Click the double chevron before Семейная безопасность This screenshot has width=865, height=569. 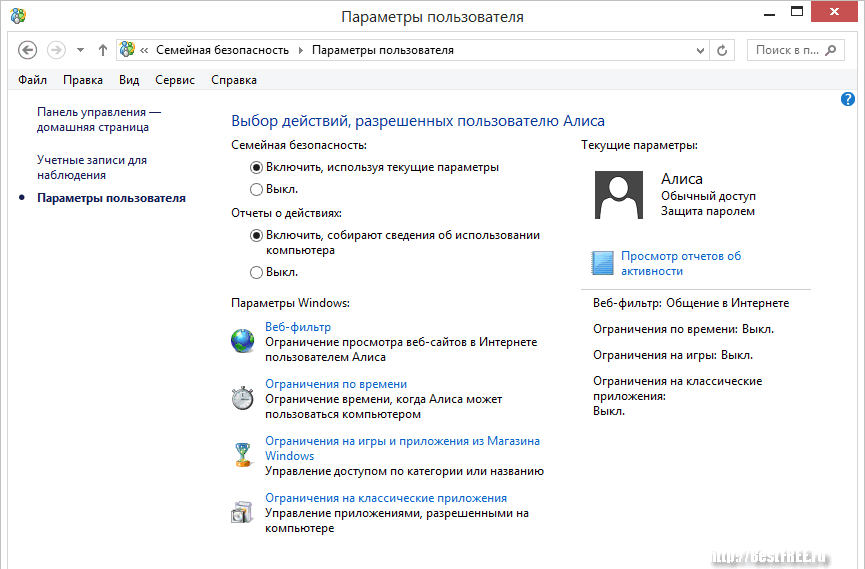point(144,51)
